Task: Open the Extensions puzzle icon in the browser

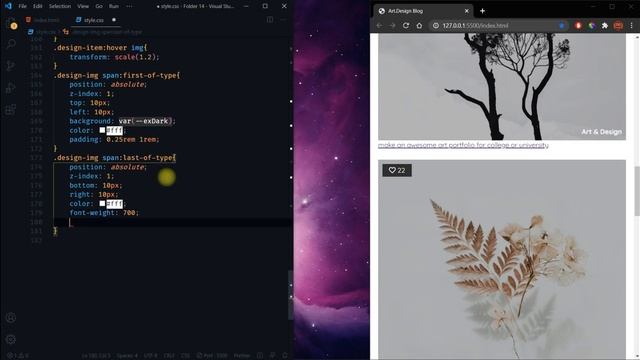Action: [605, 25]
